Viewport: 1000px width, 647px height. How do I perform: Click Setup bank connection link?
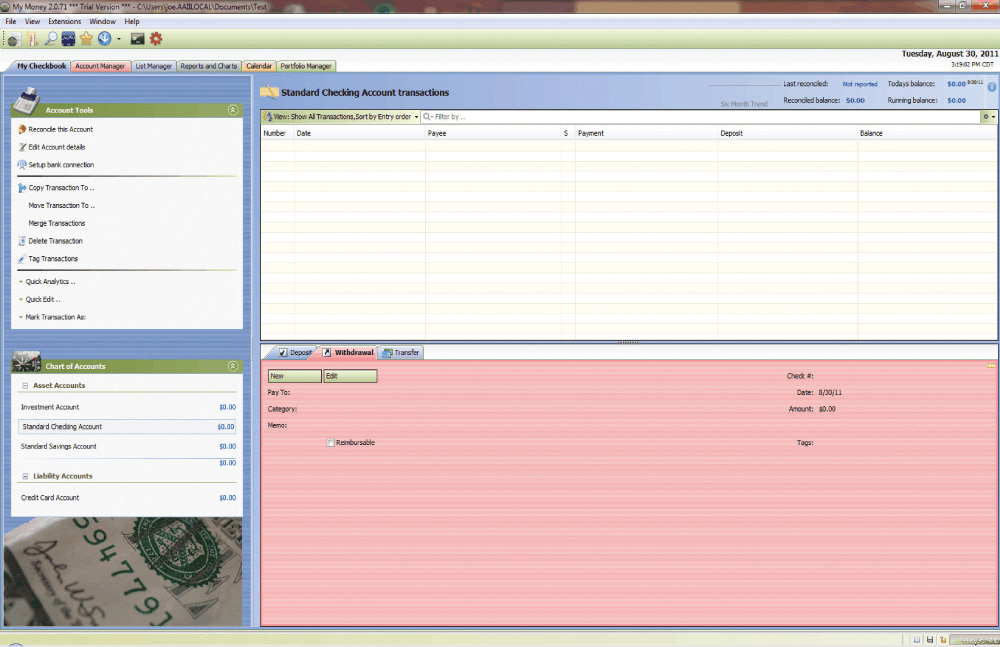pyautogui.click(x=61, y=165)
